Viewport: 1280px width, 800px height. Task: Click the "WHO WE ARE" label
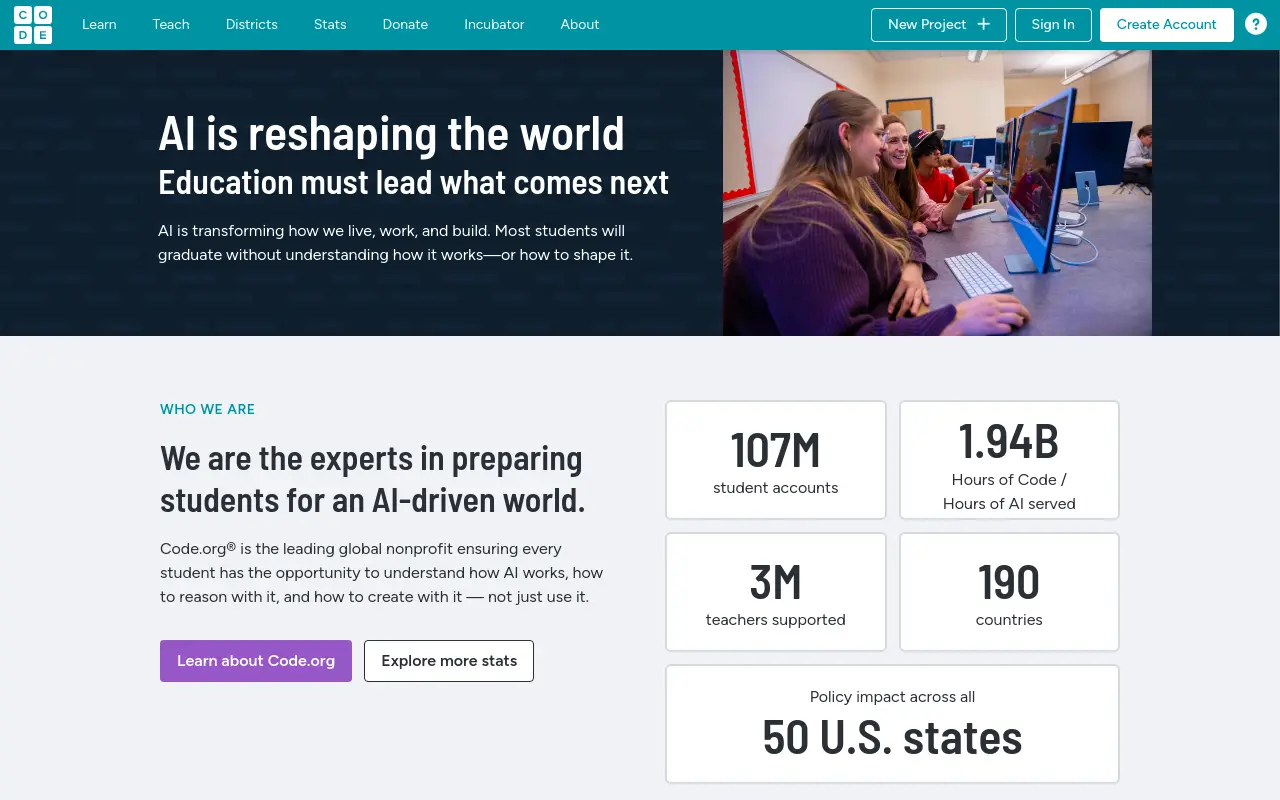207,409
